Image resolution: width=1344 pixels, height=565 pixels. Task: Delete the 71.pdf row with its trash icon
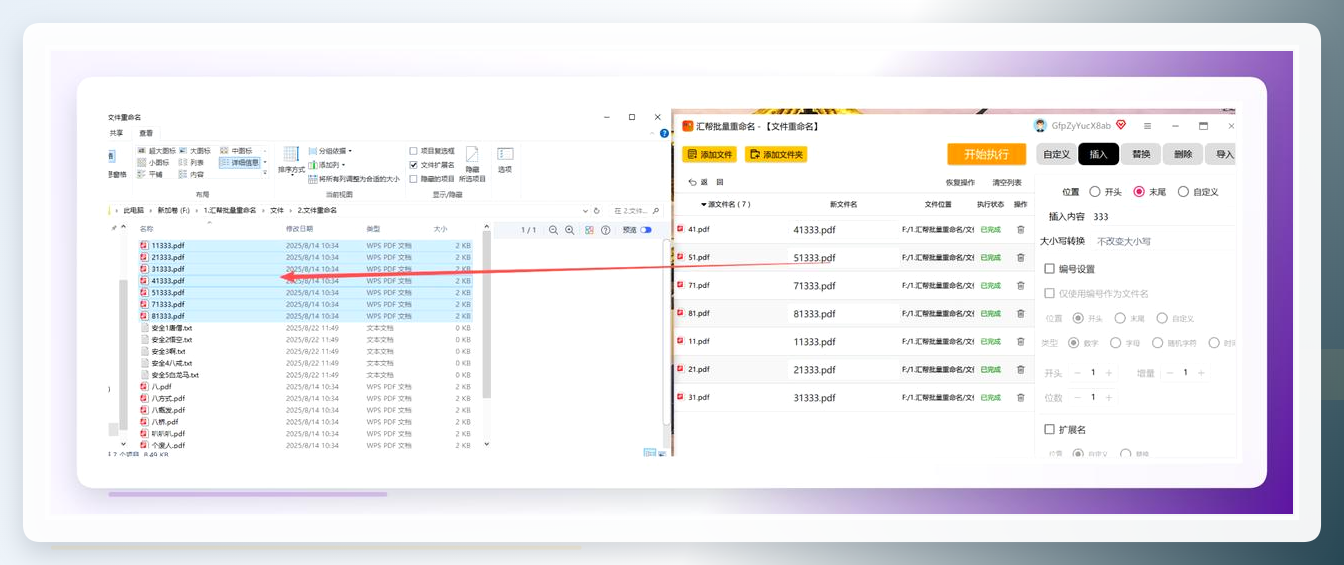point(1021,285)
